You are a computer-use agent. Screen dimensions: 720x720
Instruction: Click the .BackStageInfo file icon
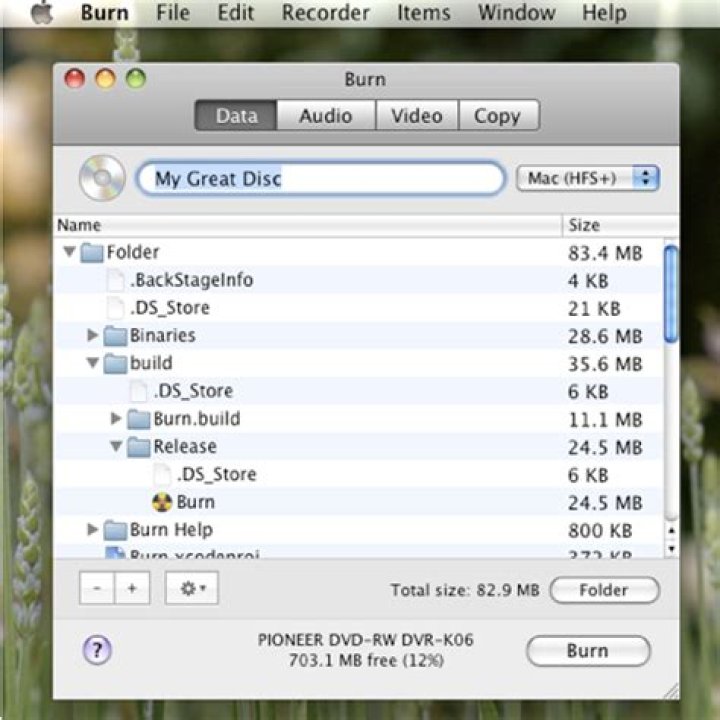point(115,280)
